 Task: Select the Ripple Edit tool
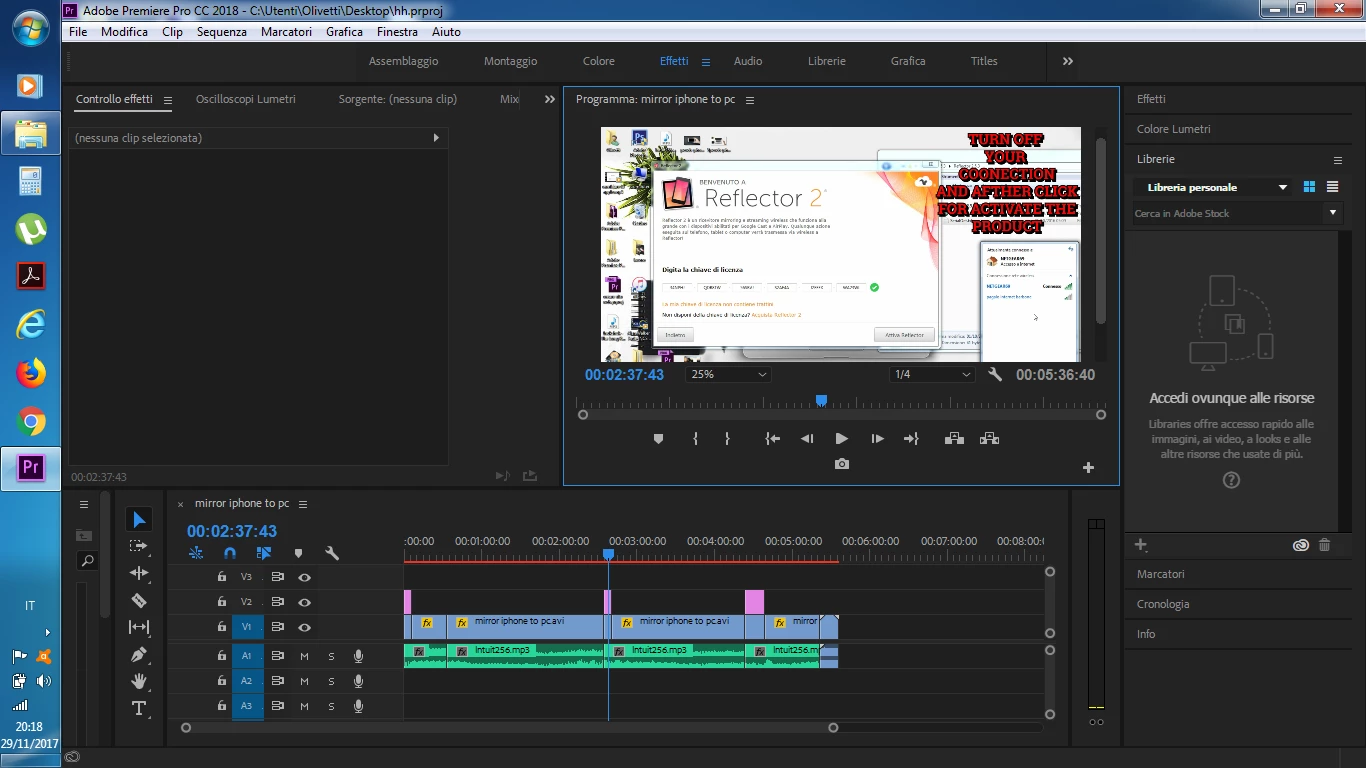(139, 573)
